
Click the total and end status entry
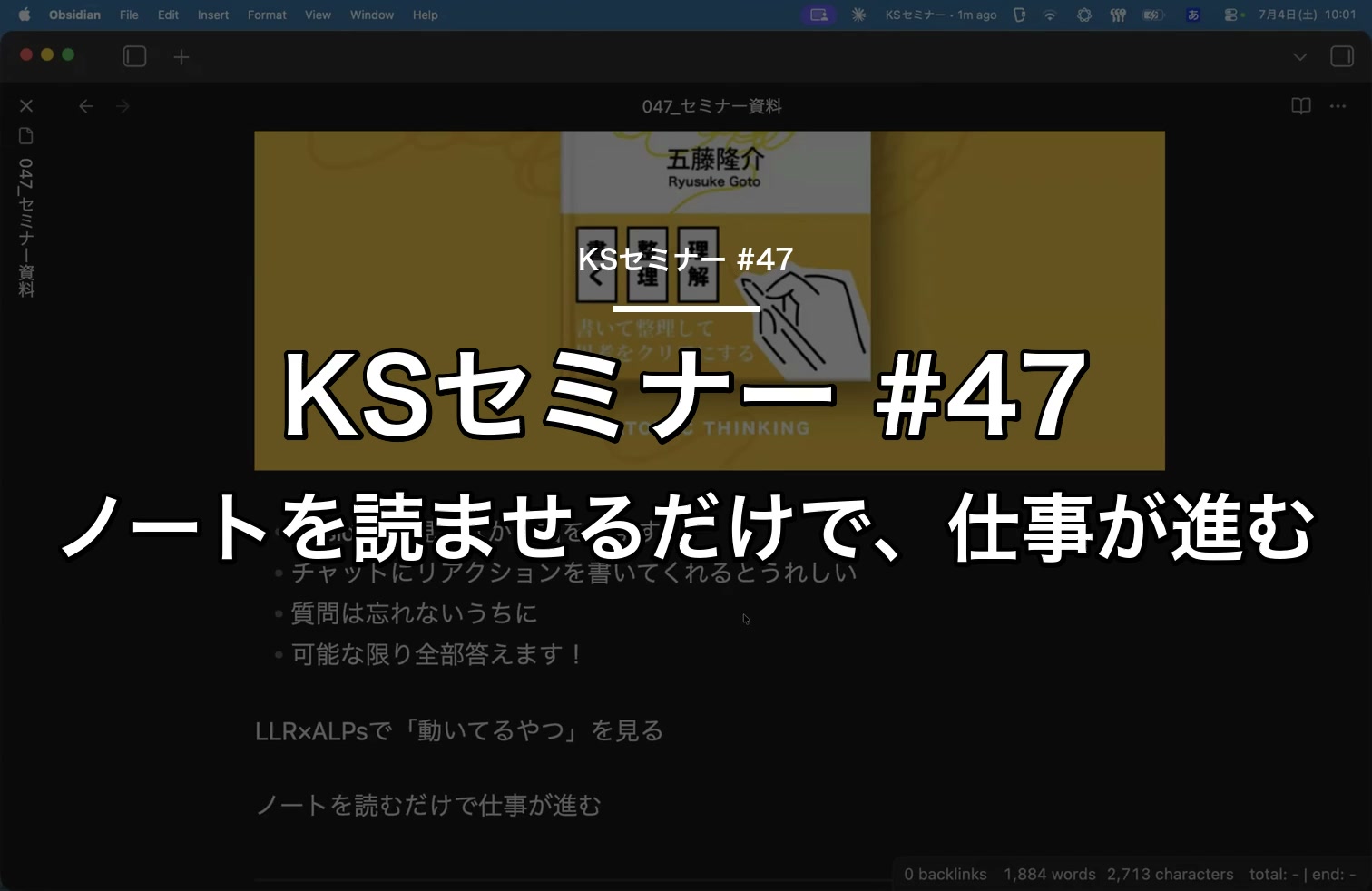[1302, 875]
